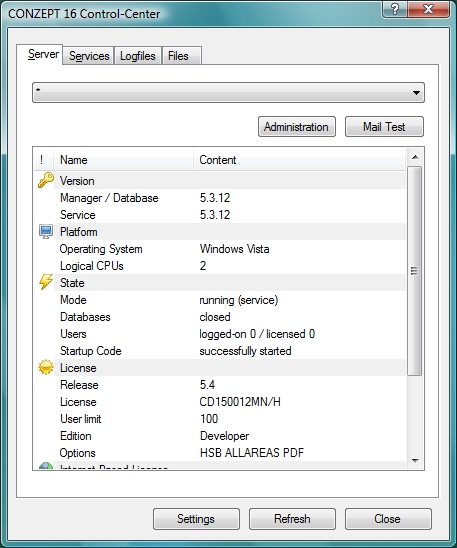
Task: Select the State group row
Action: (220, 283)
